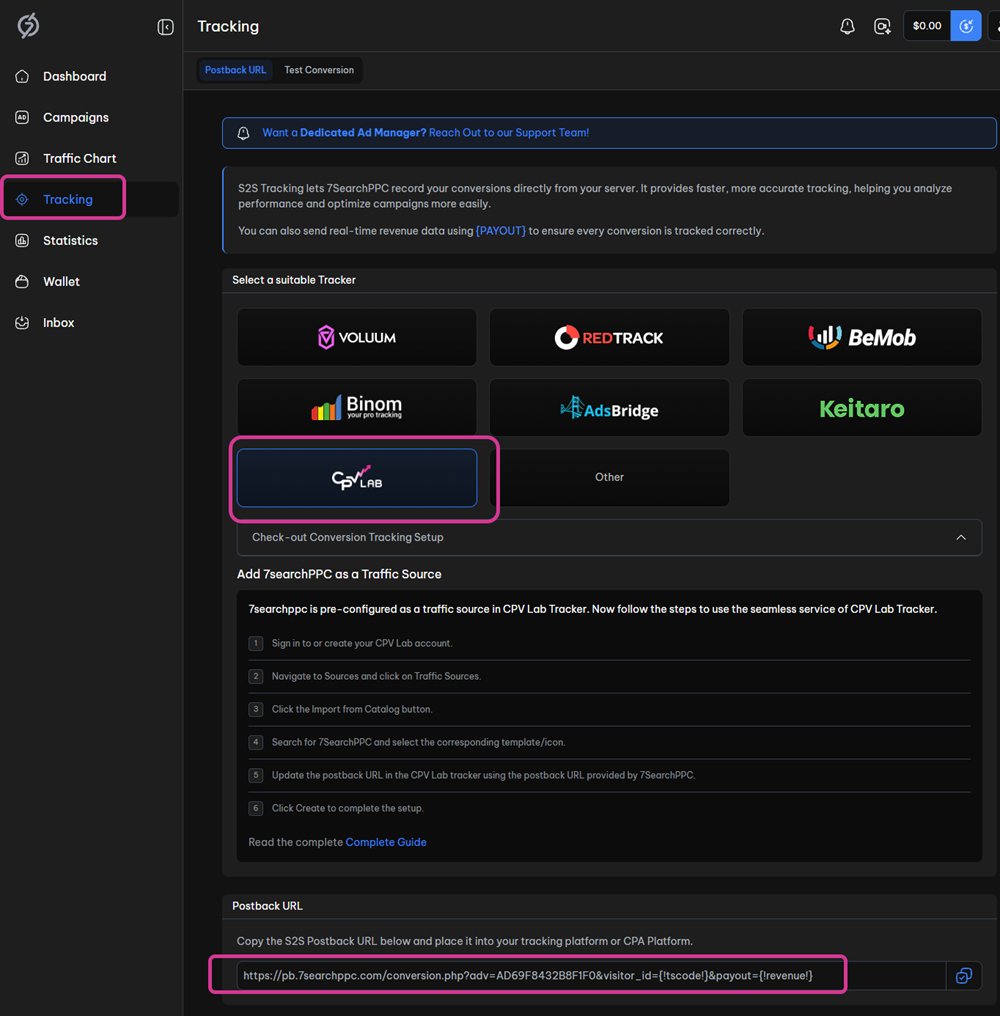Click the Inbox icon in sidebar
This screenshot has height=1016, width=1000.
point(22,323)
